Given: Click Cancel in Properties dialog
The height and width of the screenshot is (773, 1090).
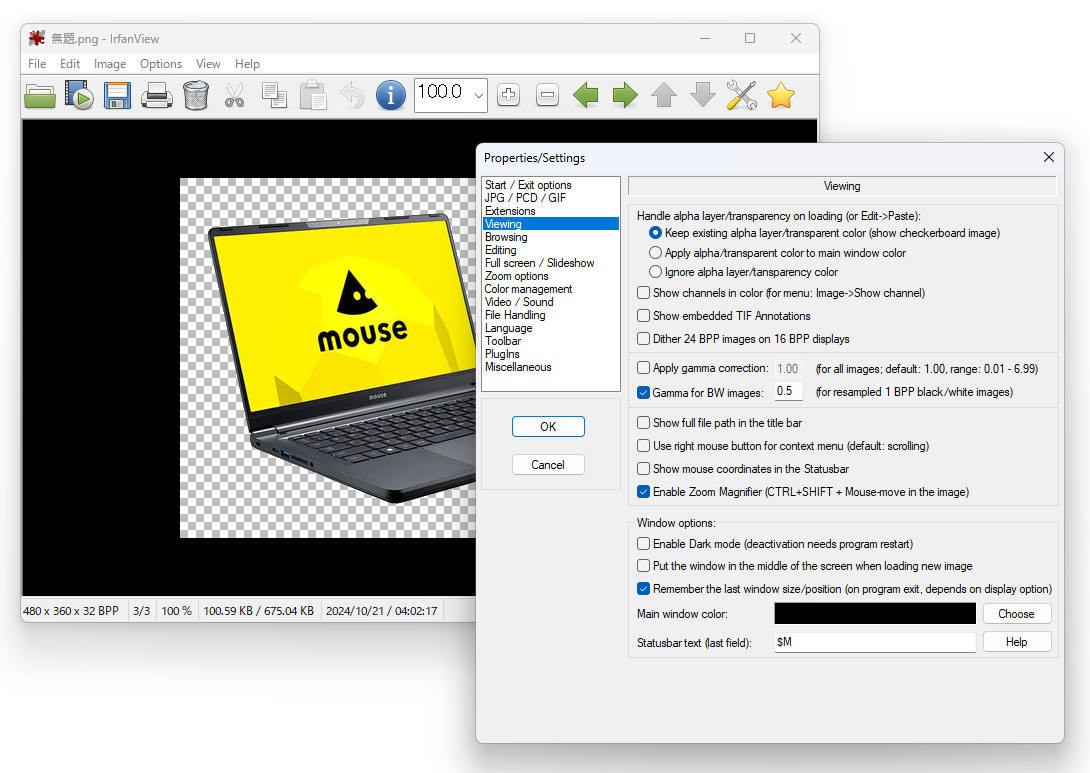Looking at the screenshot, I should click(548, 464).
